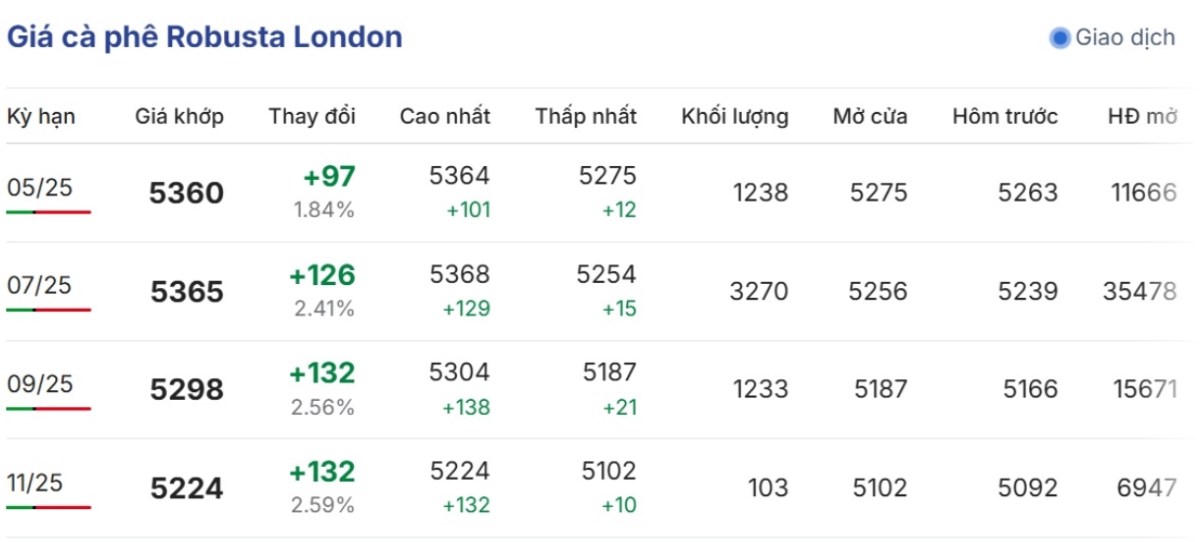Click the range bar under 11/25
The image size is (1200, 542).
tap(48, 508)
